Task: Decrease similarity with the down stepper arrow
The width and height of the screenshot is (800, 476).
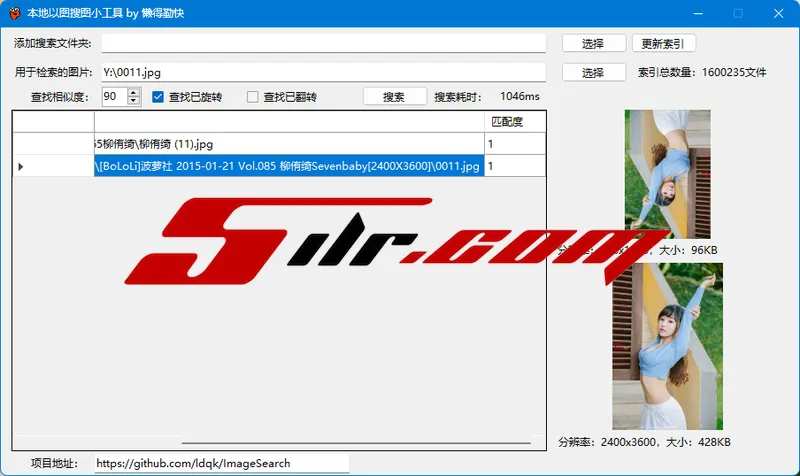Action: (134, 101)
